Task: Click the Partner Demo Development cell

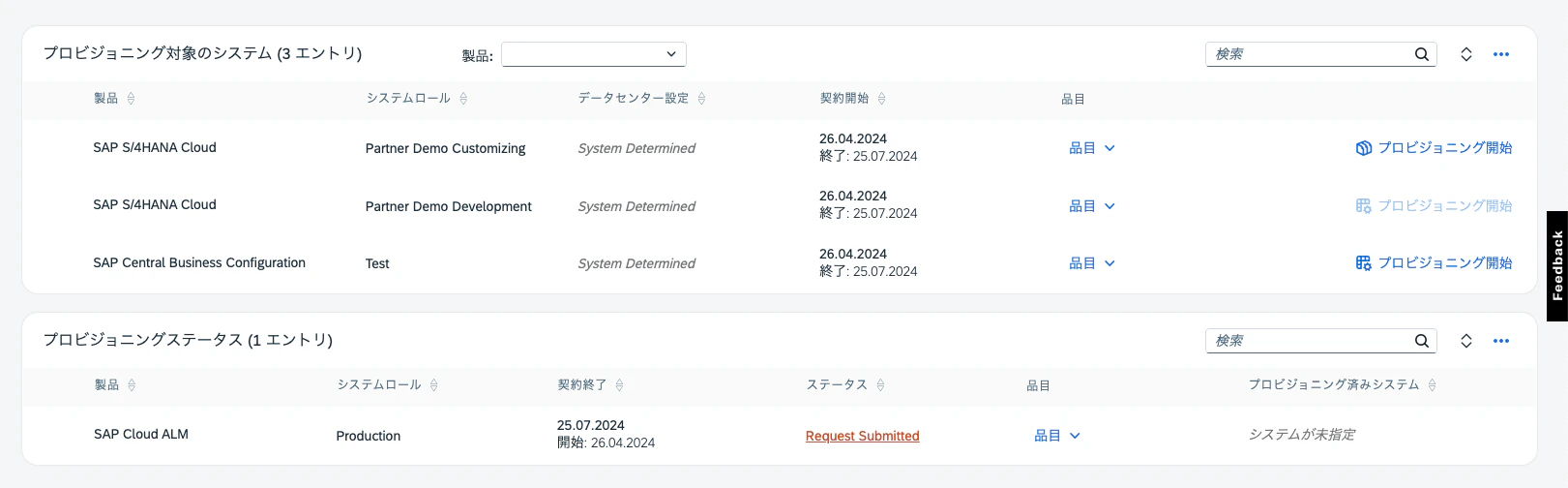Action: pos(449,206)
